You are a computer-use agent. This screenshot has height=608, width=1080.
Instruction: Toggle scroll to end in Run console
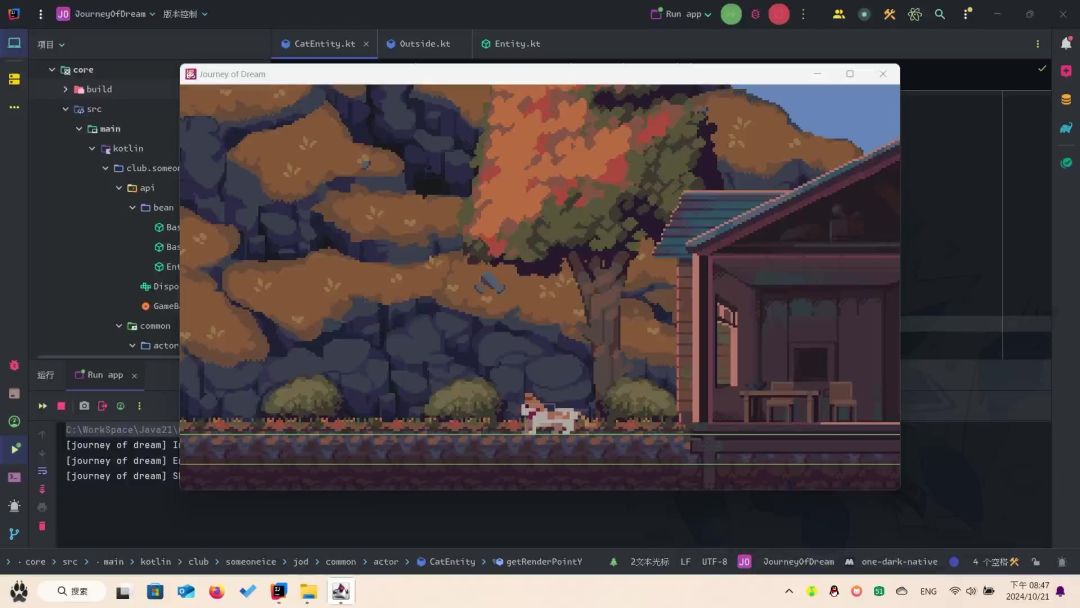[x=42, y=489]
